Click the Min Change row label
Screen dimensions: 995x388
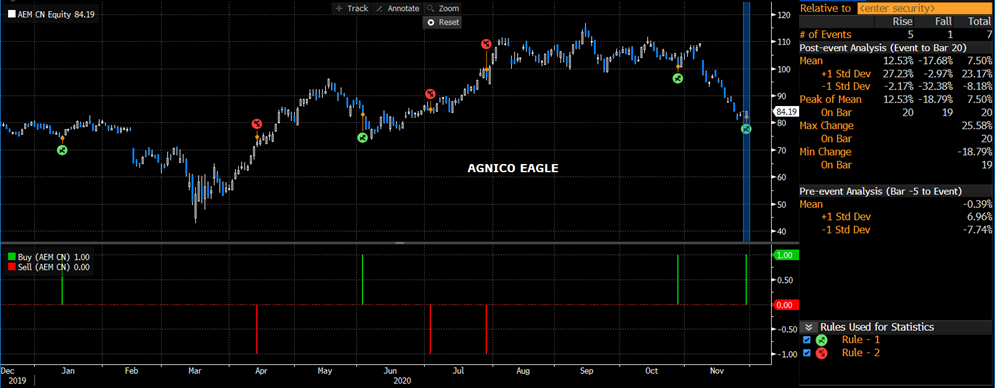coord(827,152)
